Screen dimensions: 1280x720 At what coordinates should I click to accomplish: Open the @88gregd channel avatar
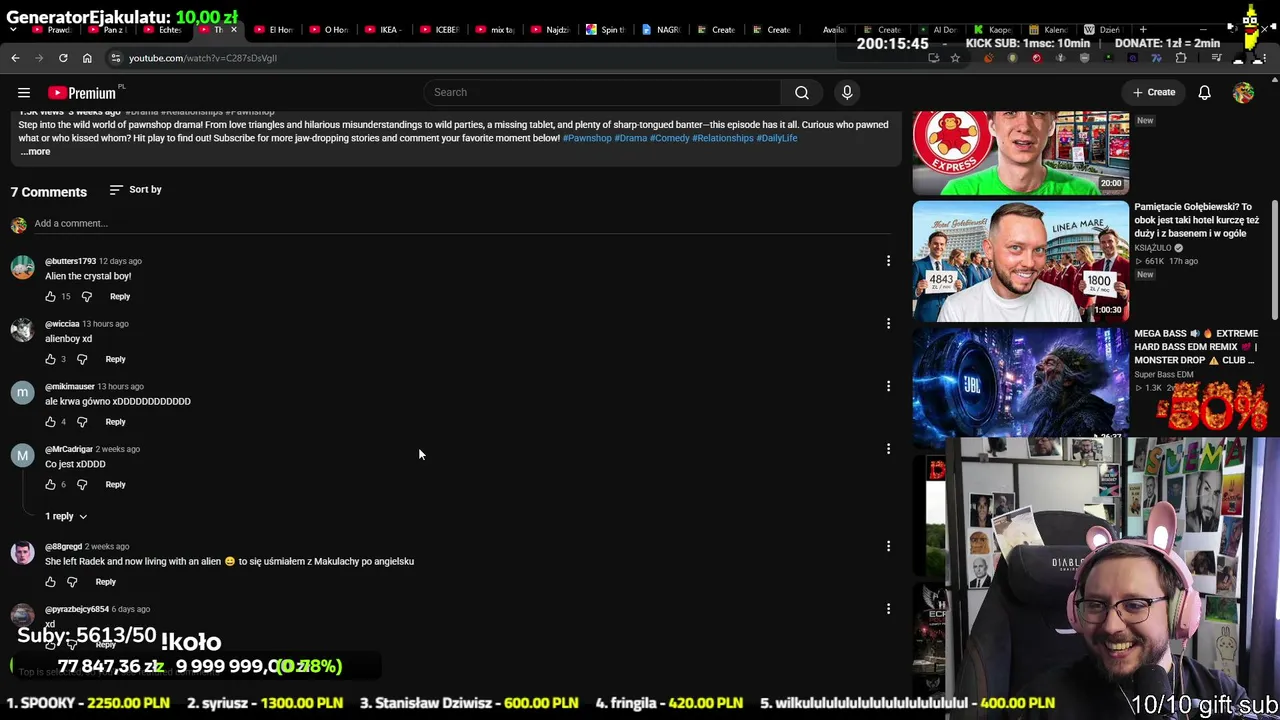(22, 554)
